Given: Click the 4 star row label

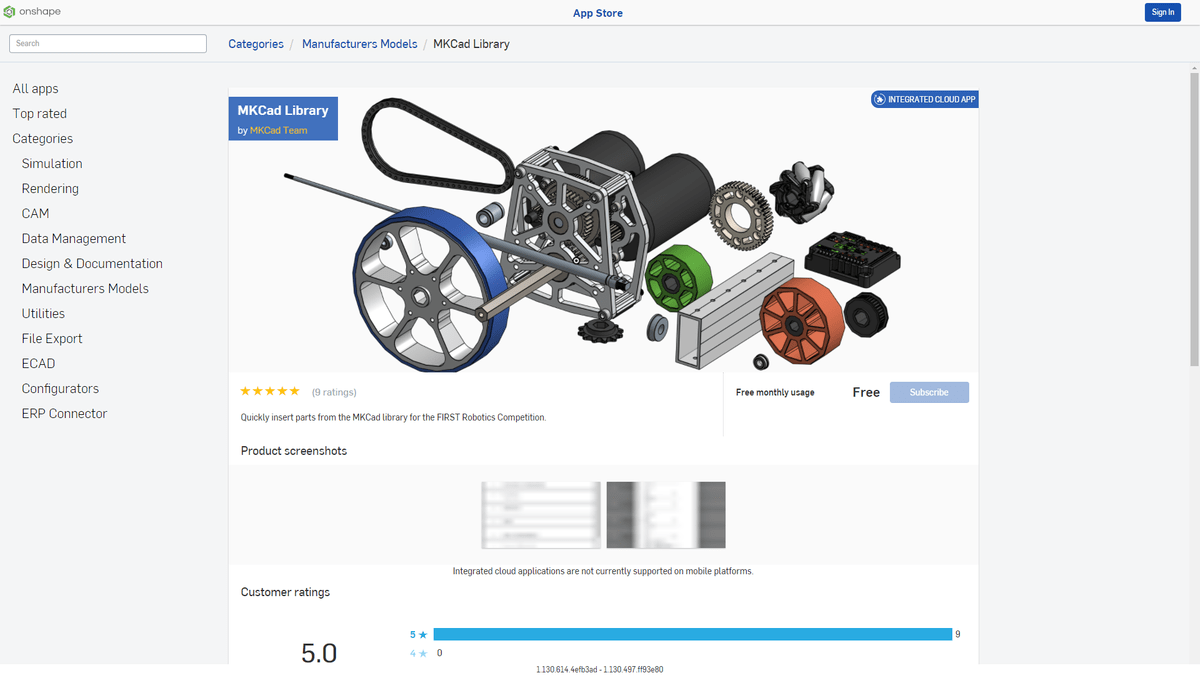Looking at the screenshot, I should pos(418,653).
